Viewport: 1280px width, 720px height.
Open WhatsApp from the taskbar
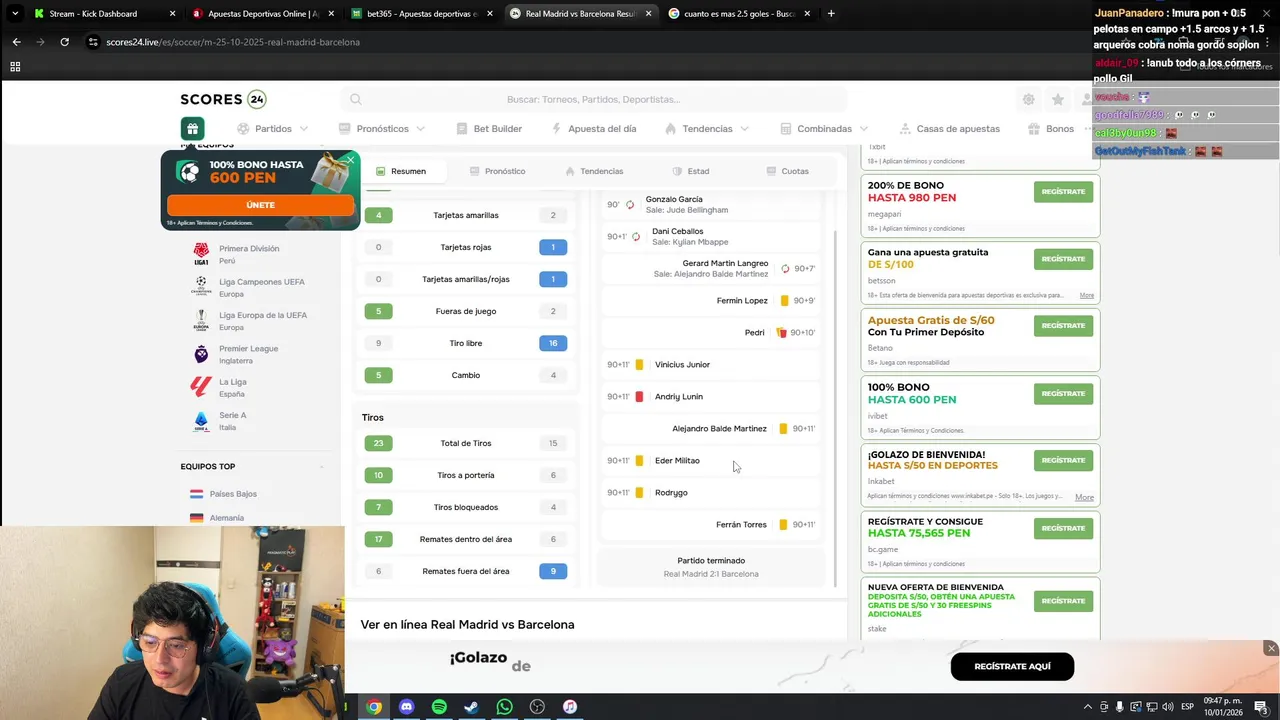[x=504, y=707]
